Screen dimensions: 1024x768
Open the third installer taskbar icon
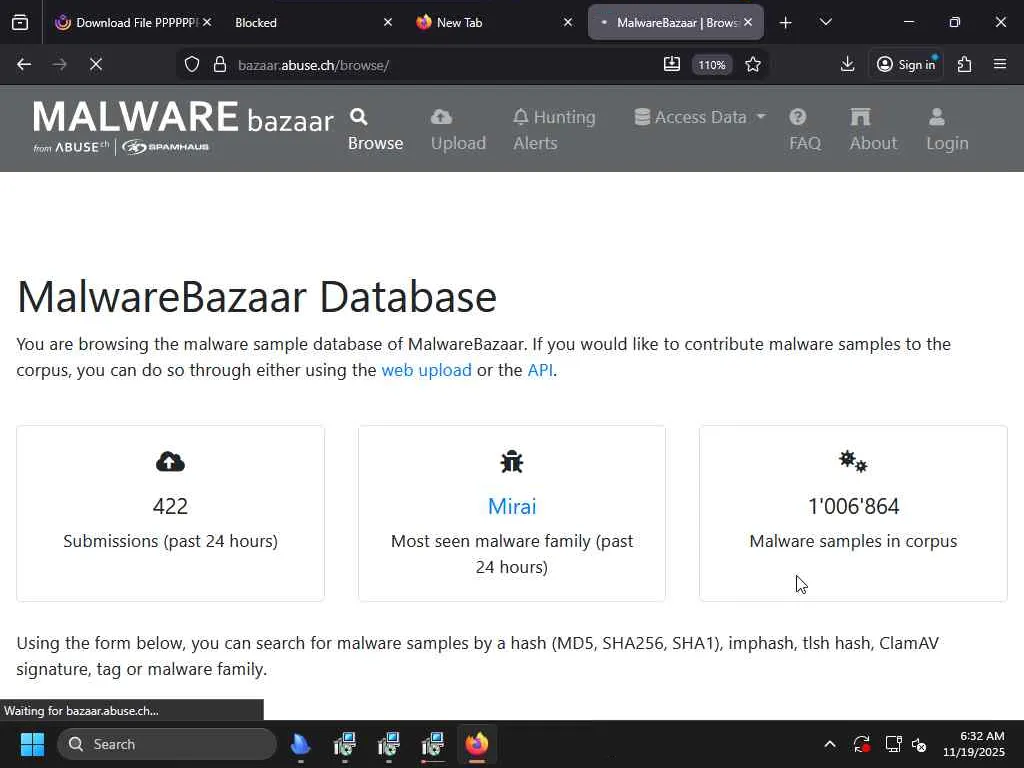click(x=432, y=744)
